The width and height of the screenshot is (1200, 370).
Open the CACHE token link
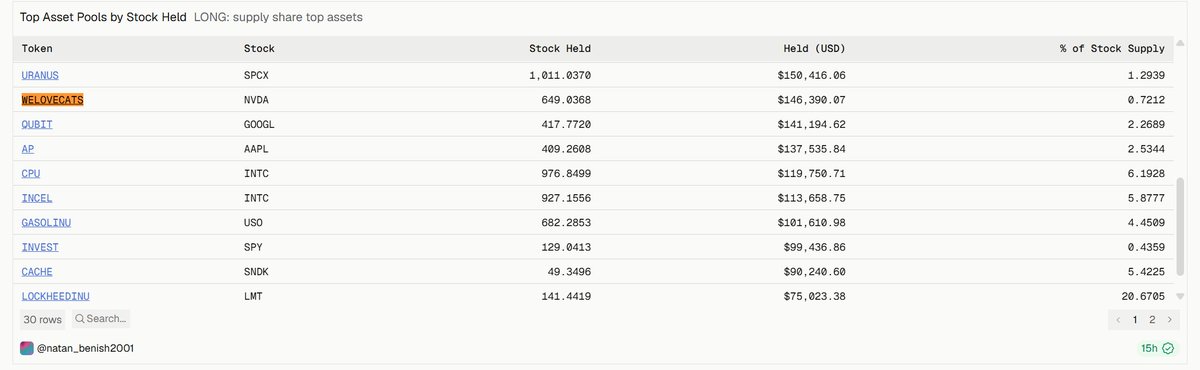[37, 272]
